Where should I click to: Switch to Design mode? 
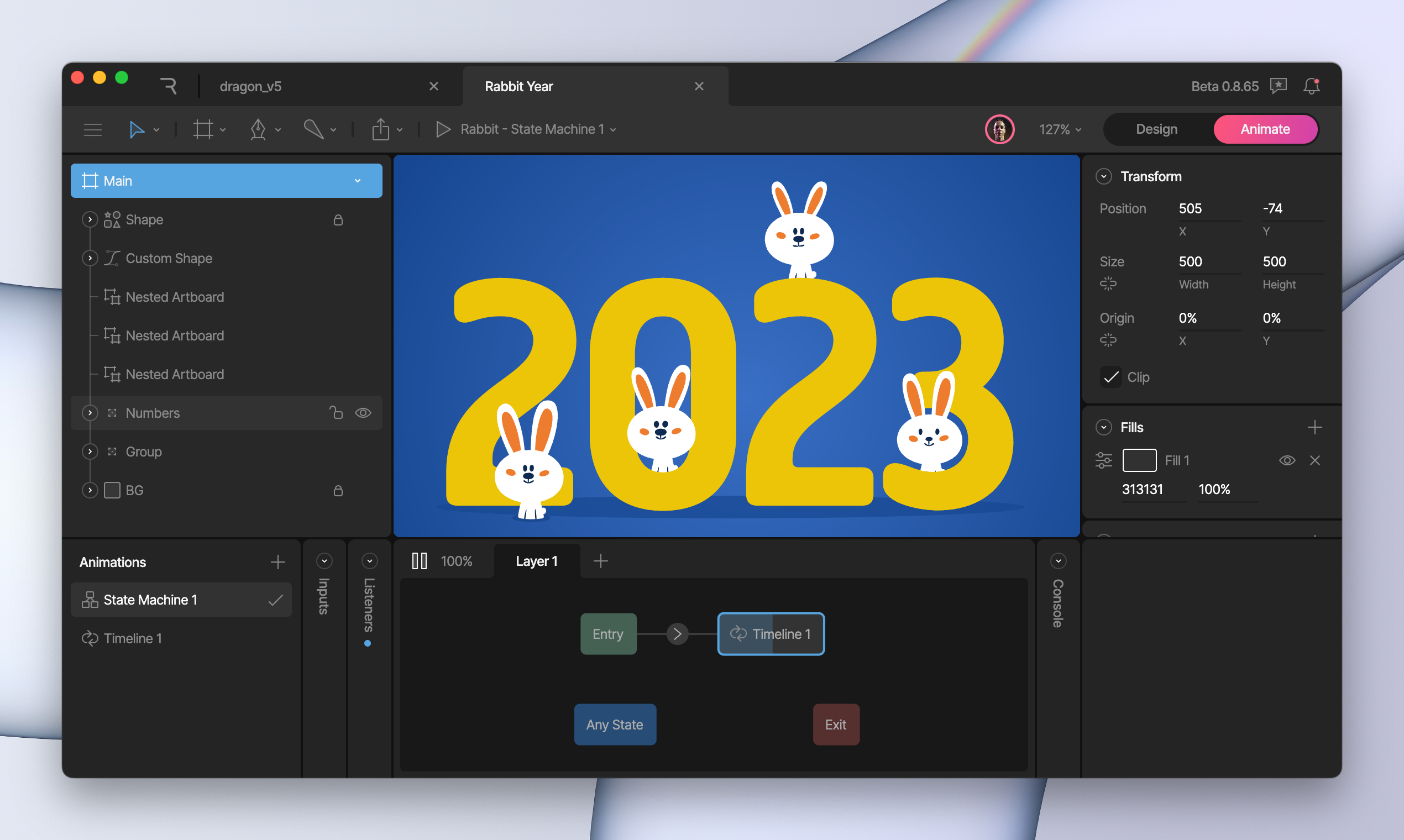1156,130
